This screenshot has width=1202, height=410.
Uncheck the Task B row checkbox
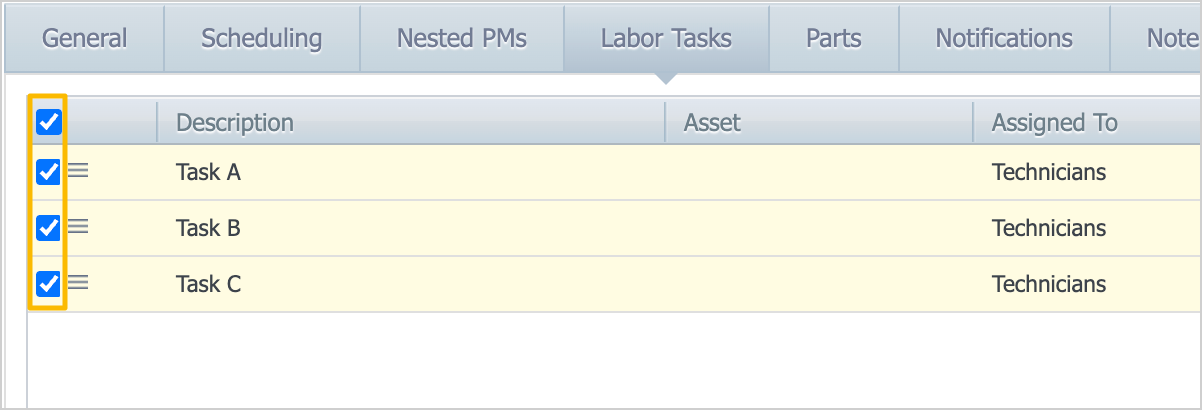point(48,228)
